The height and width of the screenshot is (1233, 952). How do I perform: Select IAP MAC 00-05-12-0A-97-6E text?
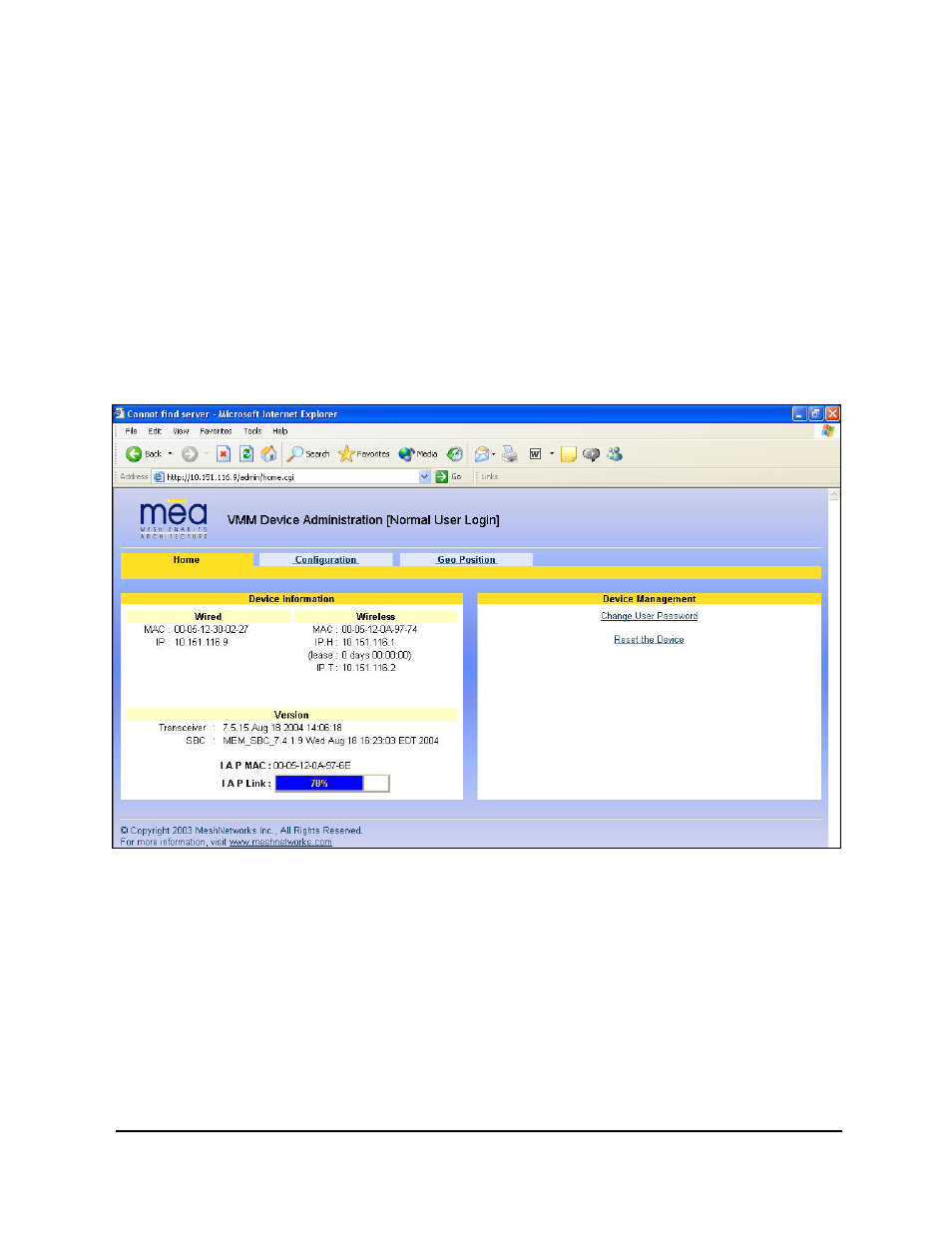[311, 766]
